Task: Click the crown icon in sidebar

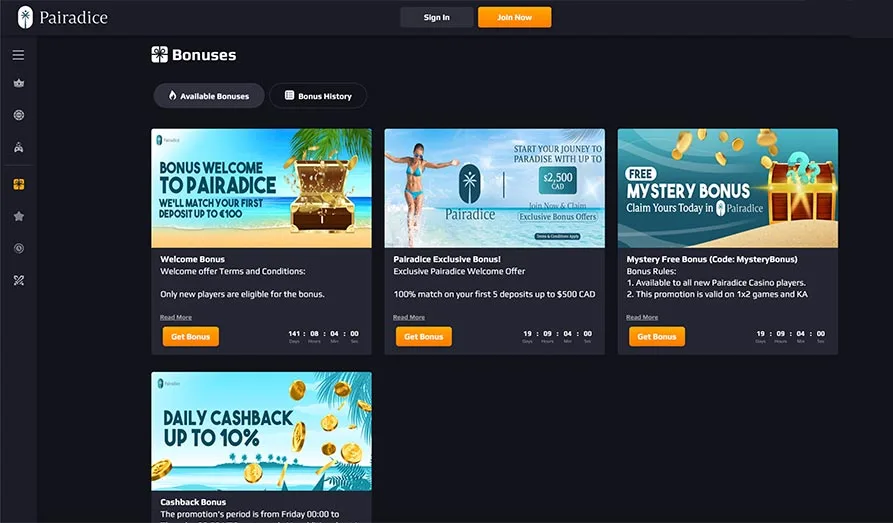Action: point(19,83)
